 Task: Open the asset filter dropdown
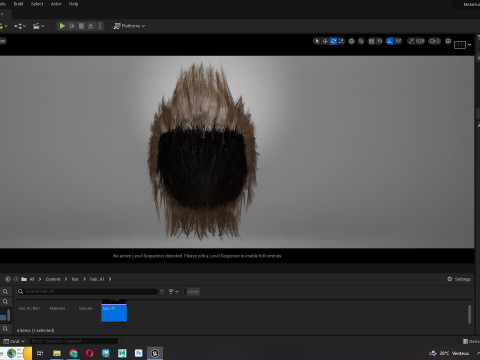click(x=173, y=292)
